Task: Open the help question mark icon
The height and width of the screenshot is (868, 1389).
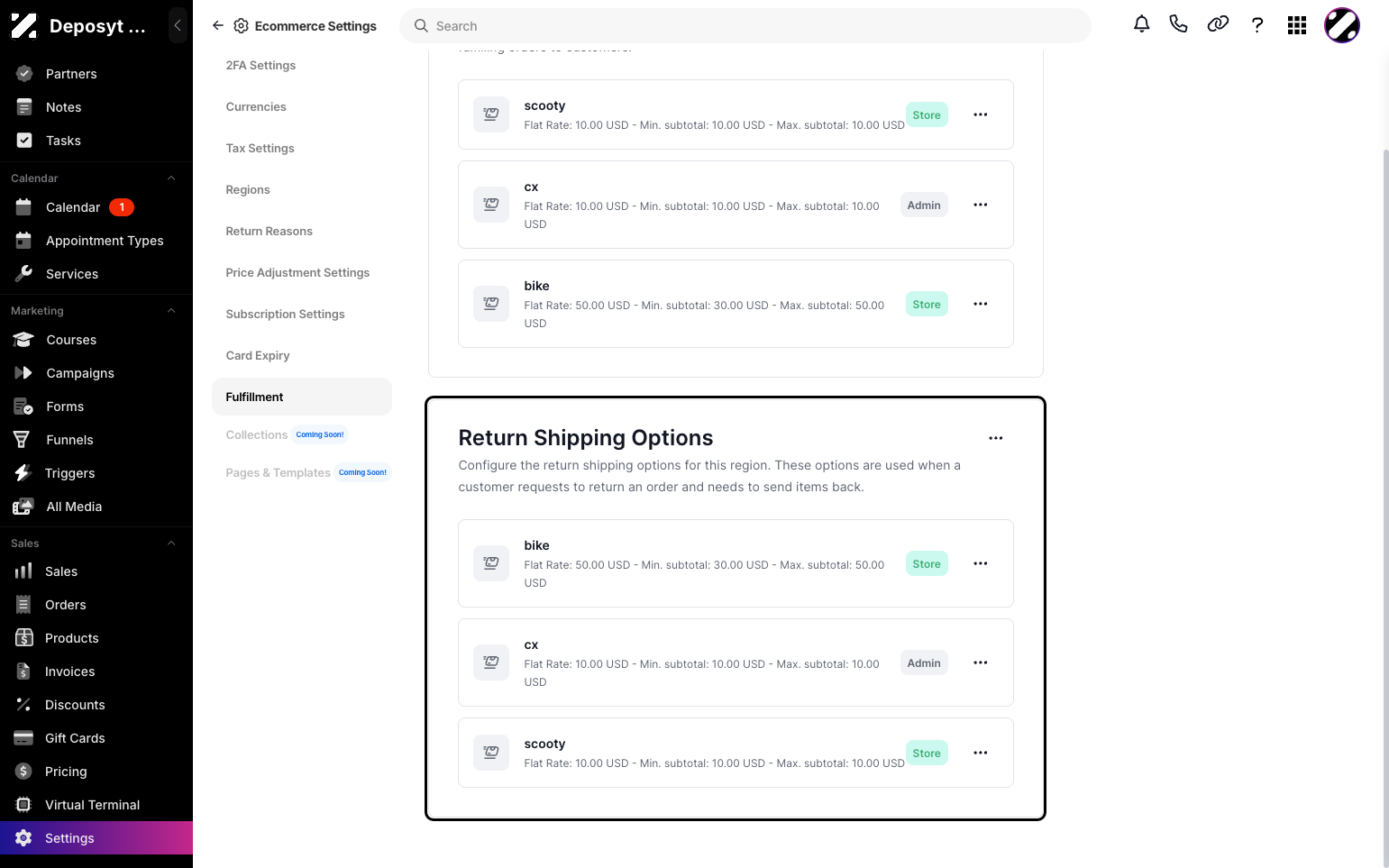Action: click(1257, 25)
